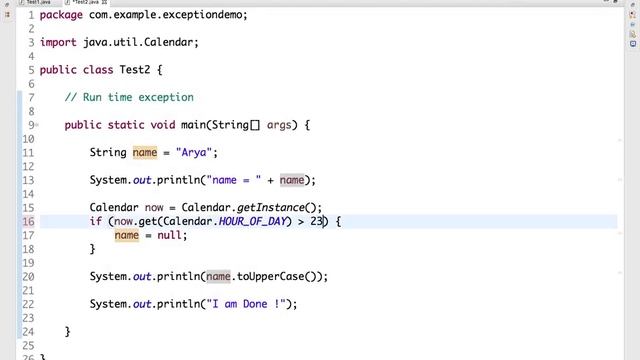The image size is (640, 360).
Task: Click highlighted 'name' on line 17
Action: tap(127, 235)
